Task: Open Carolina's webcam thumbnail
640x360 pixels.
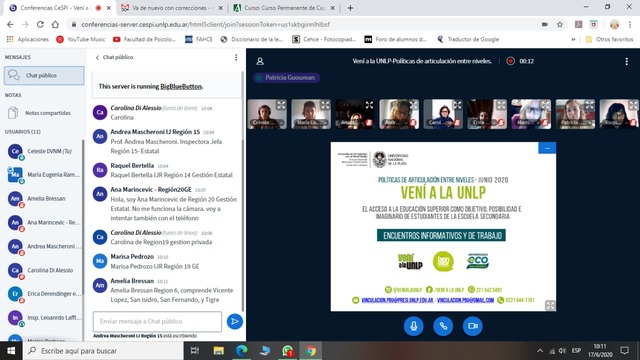Action: coord(443,114)
